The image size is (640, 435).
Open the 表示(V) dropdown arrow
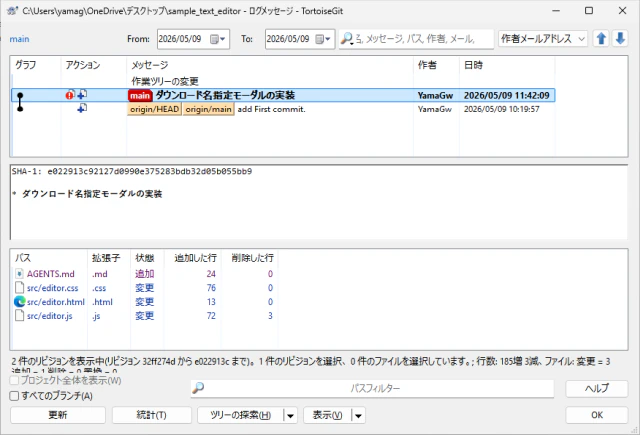pos(358,415)
